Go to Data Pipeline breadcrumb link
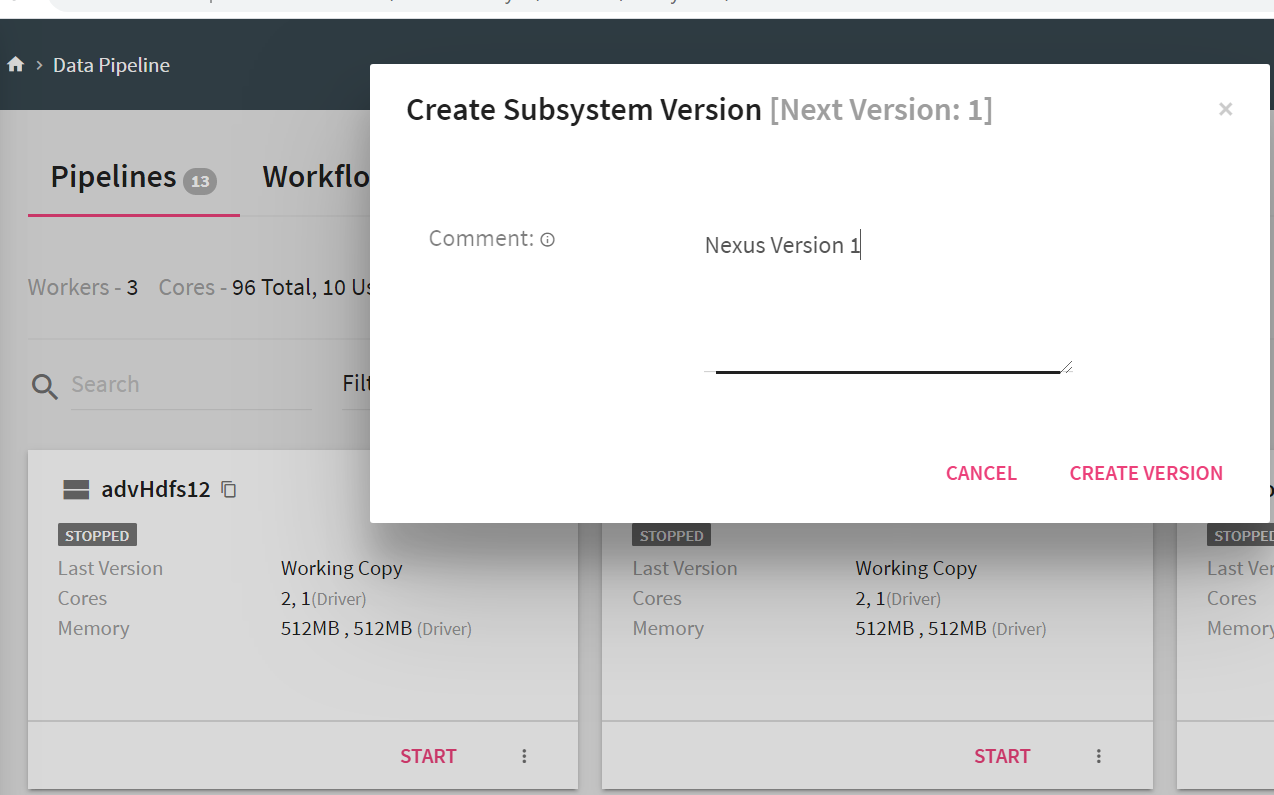 click(111, 65)
